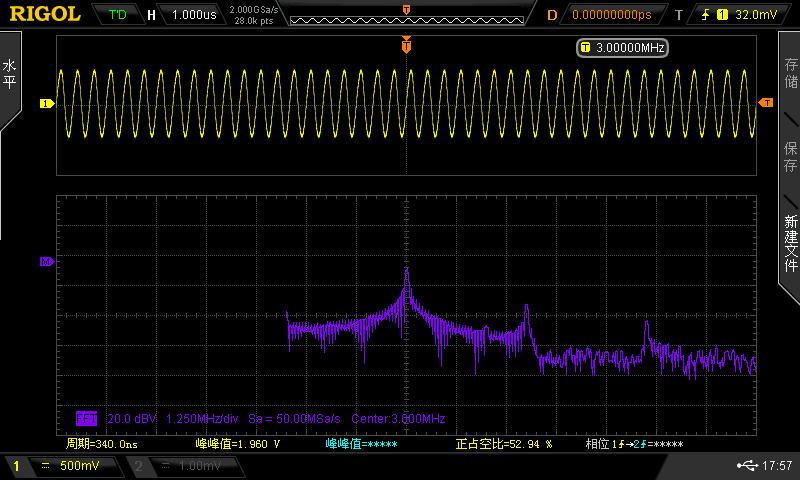800x480 pixels.
Task: Click the 3.00000MHz frequency counter badge
Action: tap(622, 48)
